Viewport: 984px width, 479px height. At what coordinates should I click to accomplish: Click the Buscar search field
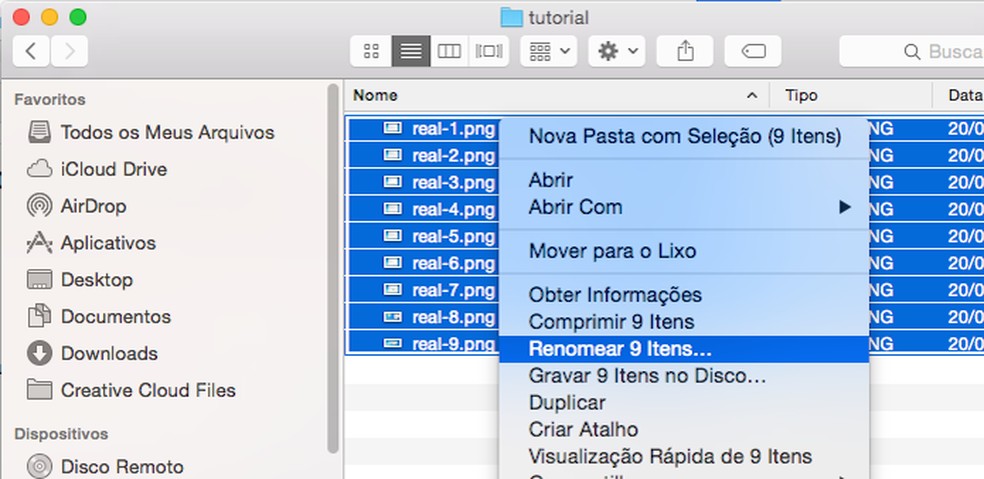(x=912, y=51)
